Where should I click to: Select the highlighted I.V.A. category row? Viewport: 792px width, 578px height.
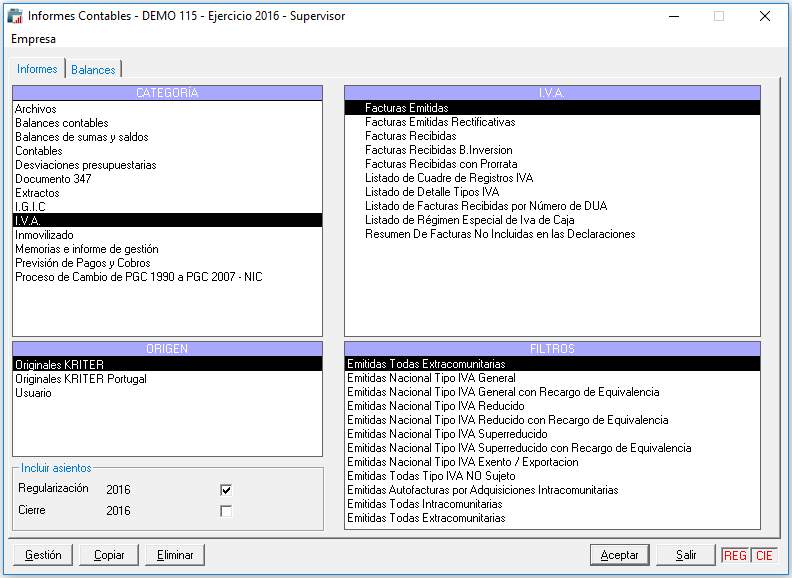click(167, 220)
